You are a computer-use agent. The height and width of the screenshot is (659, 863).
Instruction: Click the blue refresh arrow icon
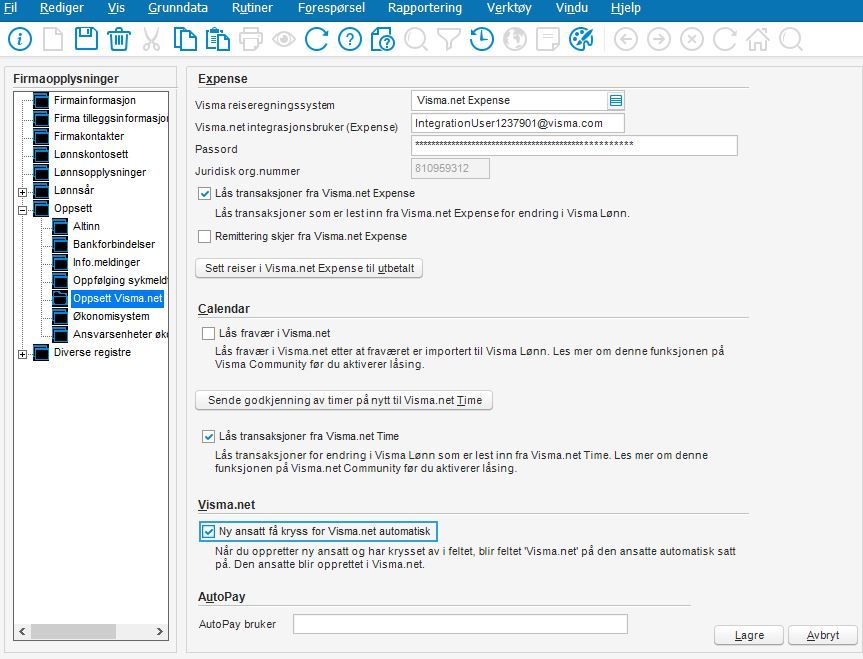pos(316,40)
